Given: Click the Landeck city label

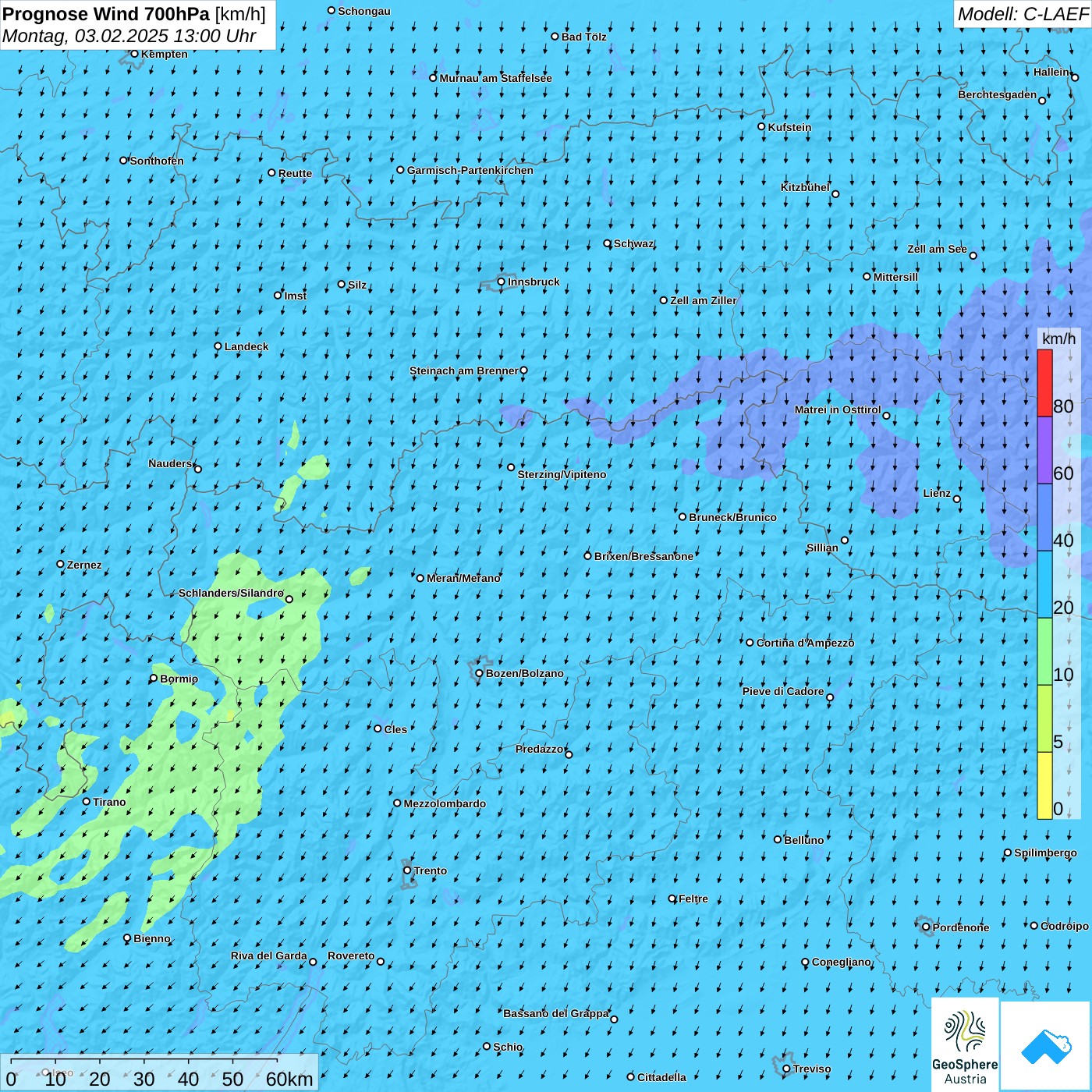Looking at the screenshot, I should (246, 346).
